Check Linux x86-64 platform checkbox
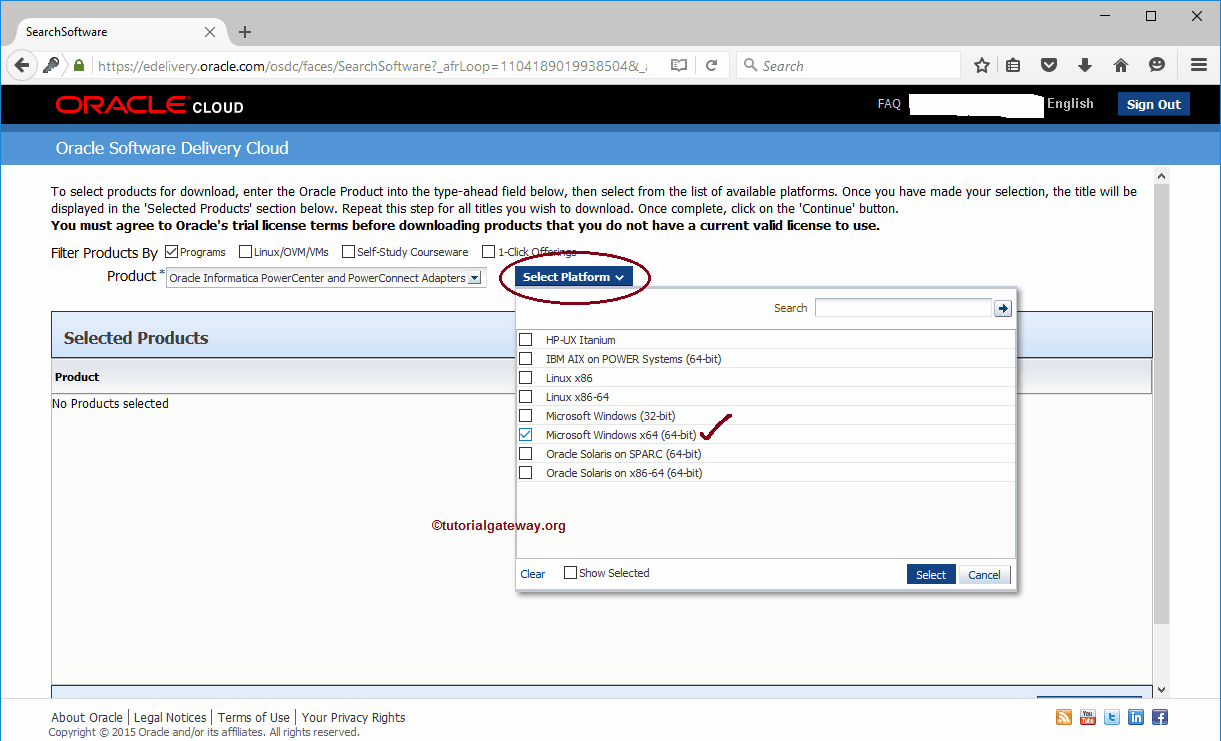This screenshot has height=741, width=1221. [x=526, y=397]
